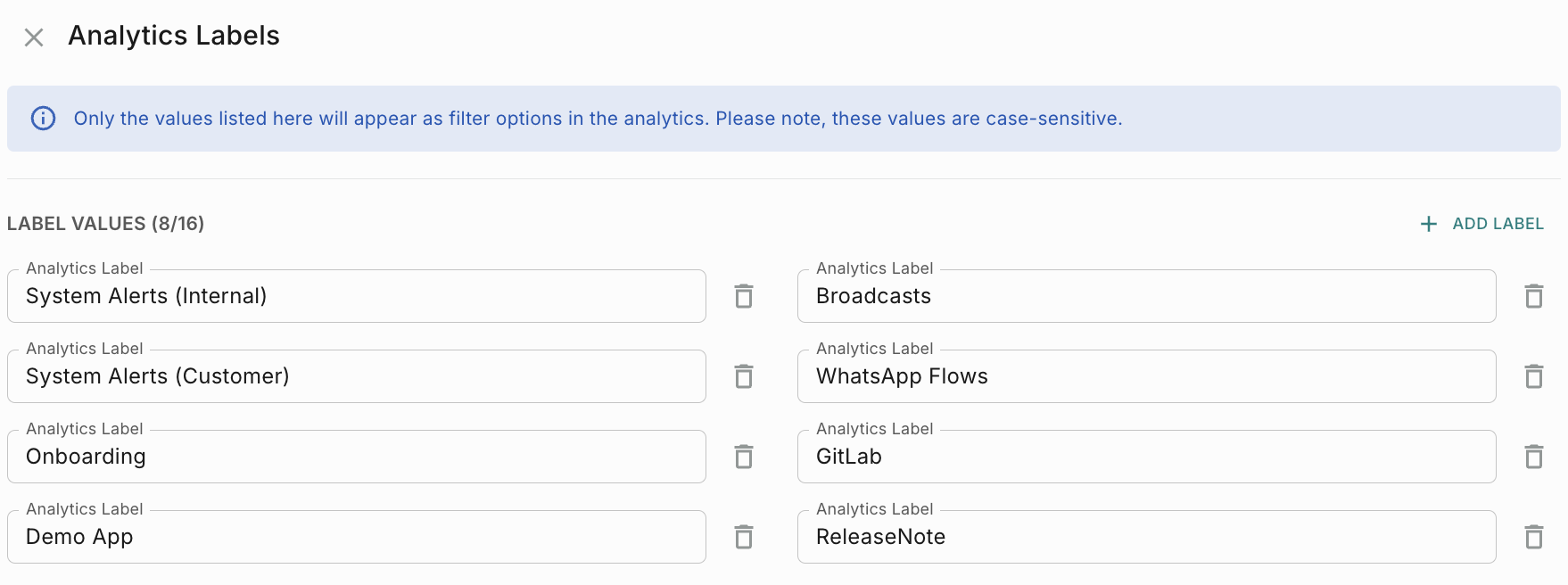Edit the System Alerts (Internal) text field

click(357, 296)
